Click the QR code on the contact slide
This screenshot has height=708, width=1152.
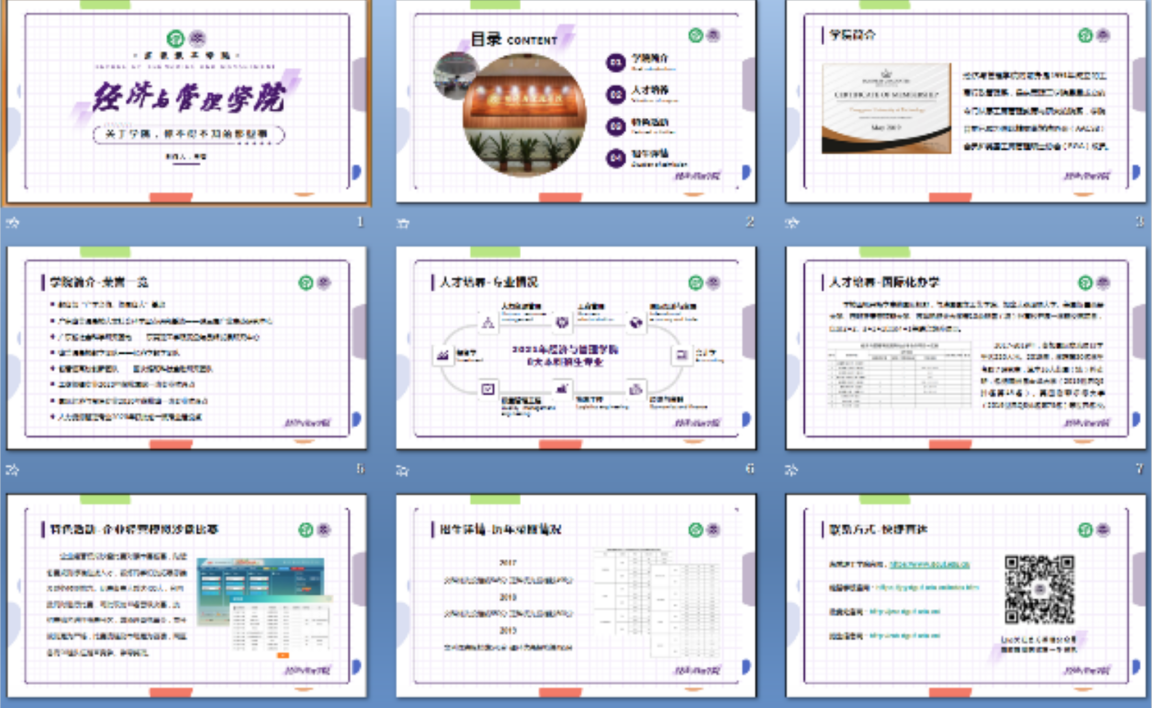(1040, 590)
